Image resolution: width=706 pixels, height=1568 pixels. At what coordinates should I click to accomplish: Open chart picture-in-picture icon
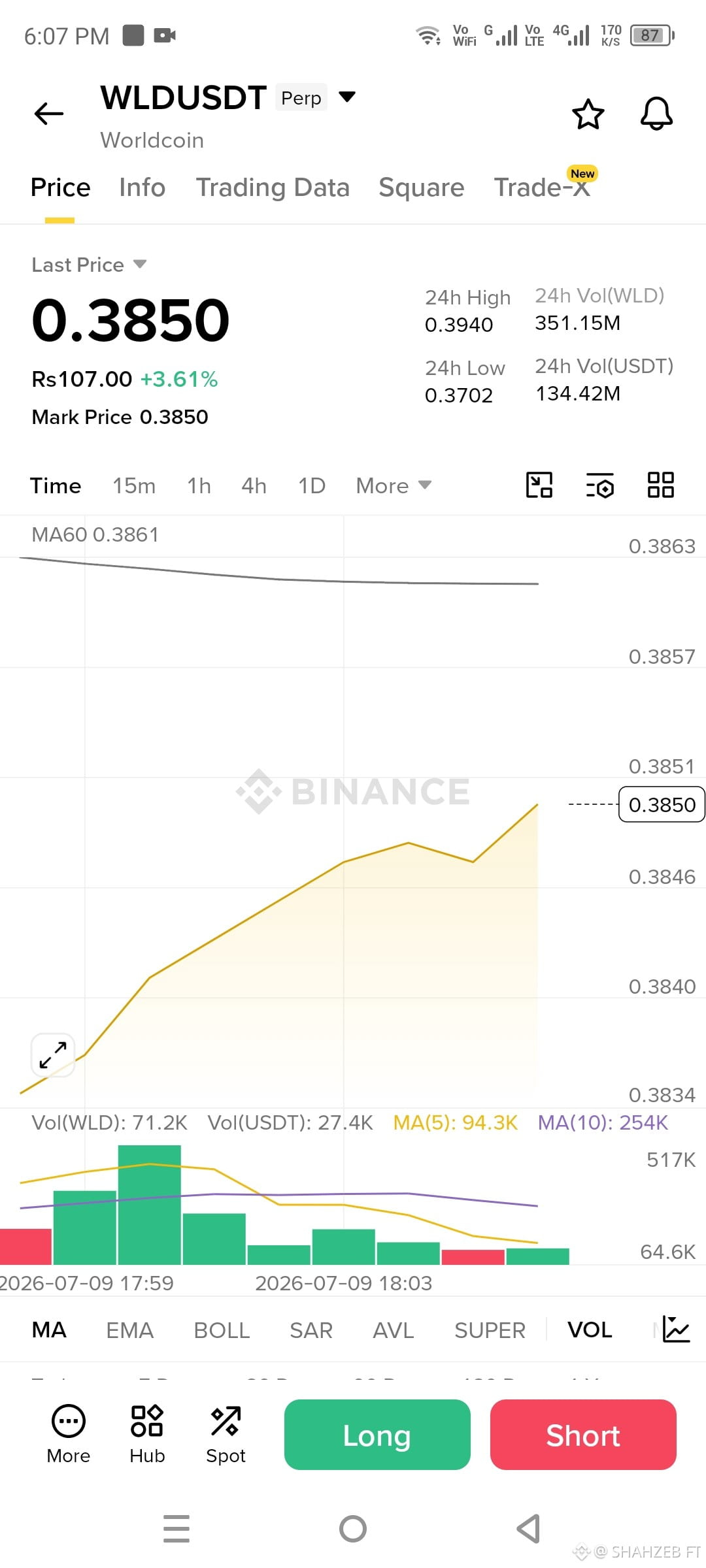(x=539, y=485)
